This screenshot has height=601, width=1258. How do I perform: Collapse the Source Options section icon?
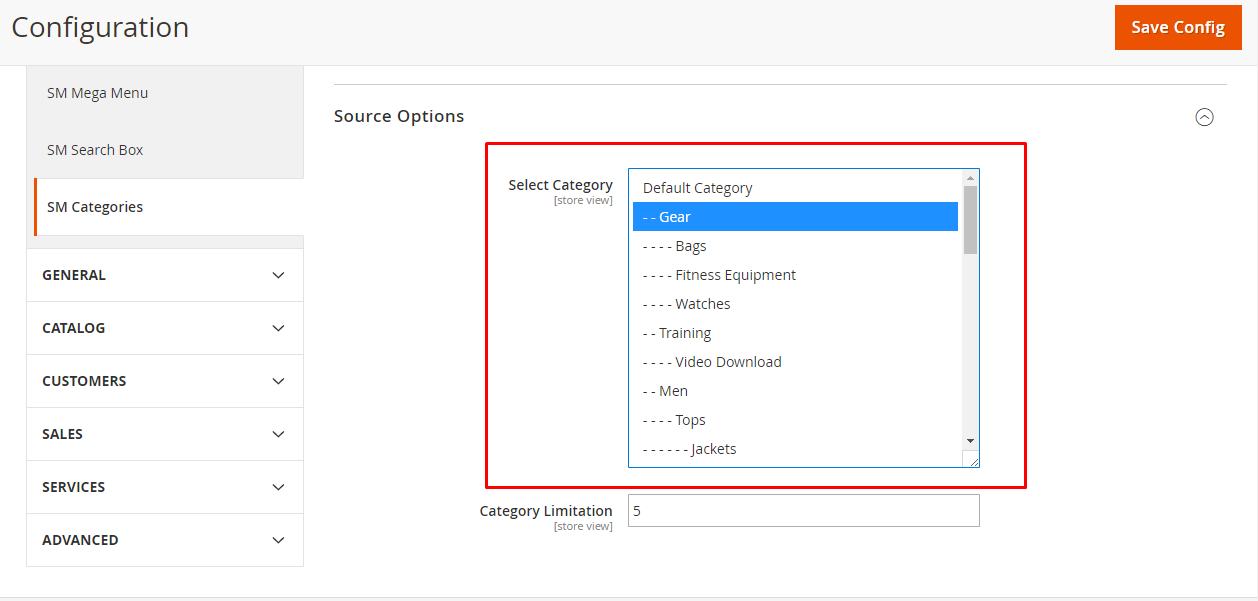1204,117
